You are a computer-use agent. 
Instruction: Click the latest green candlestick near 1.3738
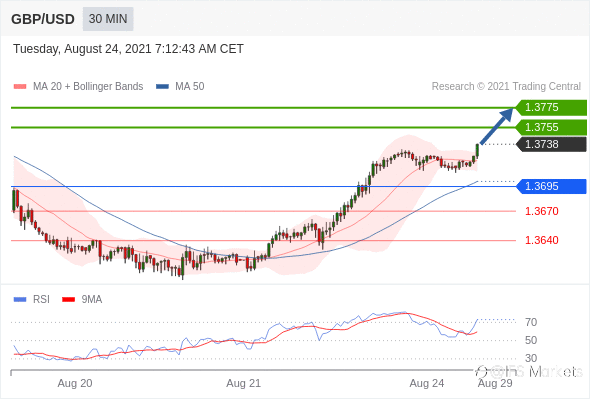point(477,151)
